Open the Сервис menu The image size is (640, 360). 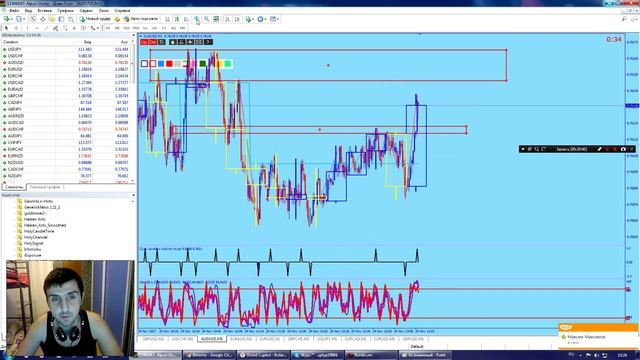click(86, 11)
